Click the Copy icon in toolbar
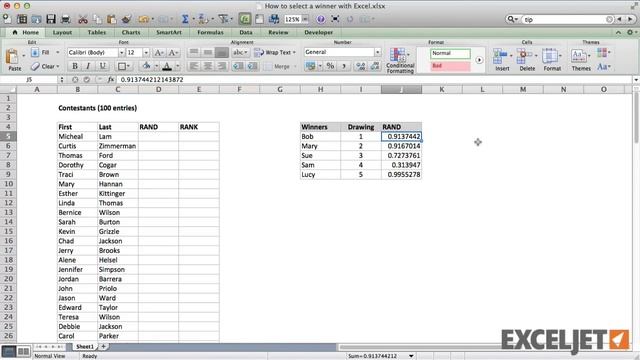Viewport: 640px width, 360px height. tap(97, 19)
